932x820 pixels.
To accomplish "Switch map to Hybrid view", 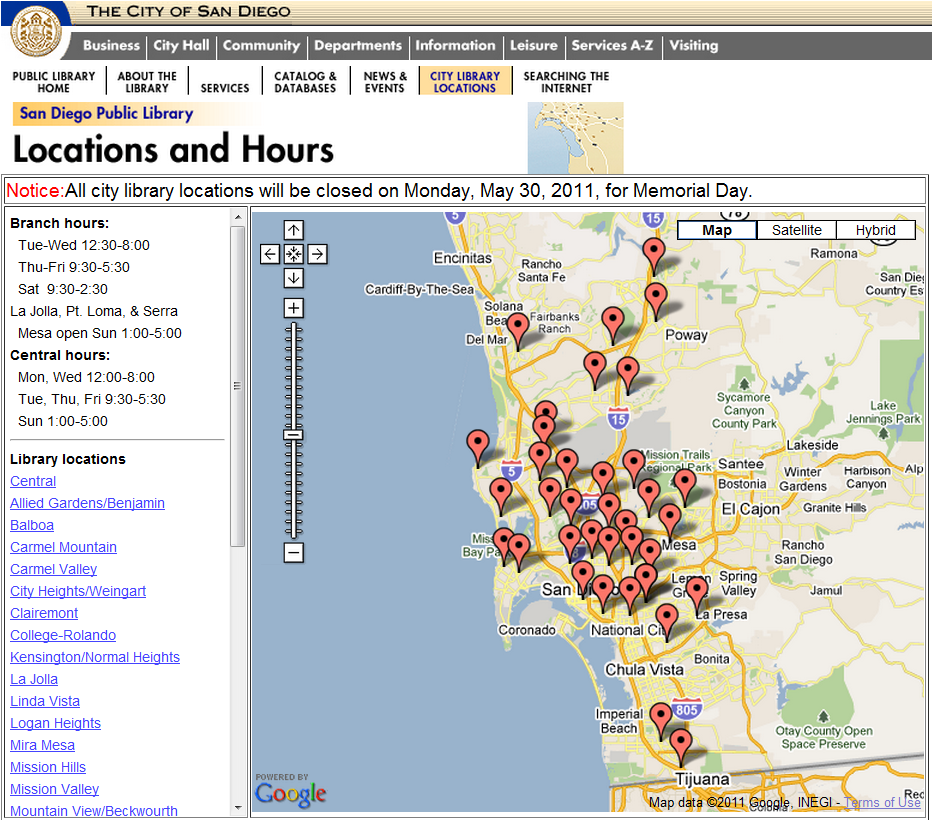I will point(876,230).
